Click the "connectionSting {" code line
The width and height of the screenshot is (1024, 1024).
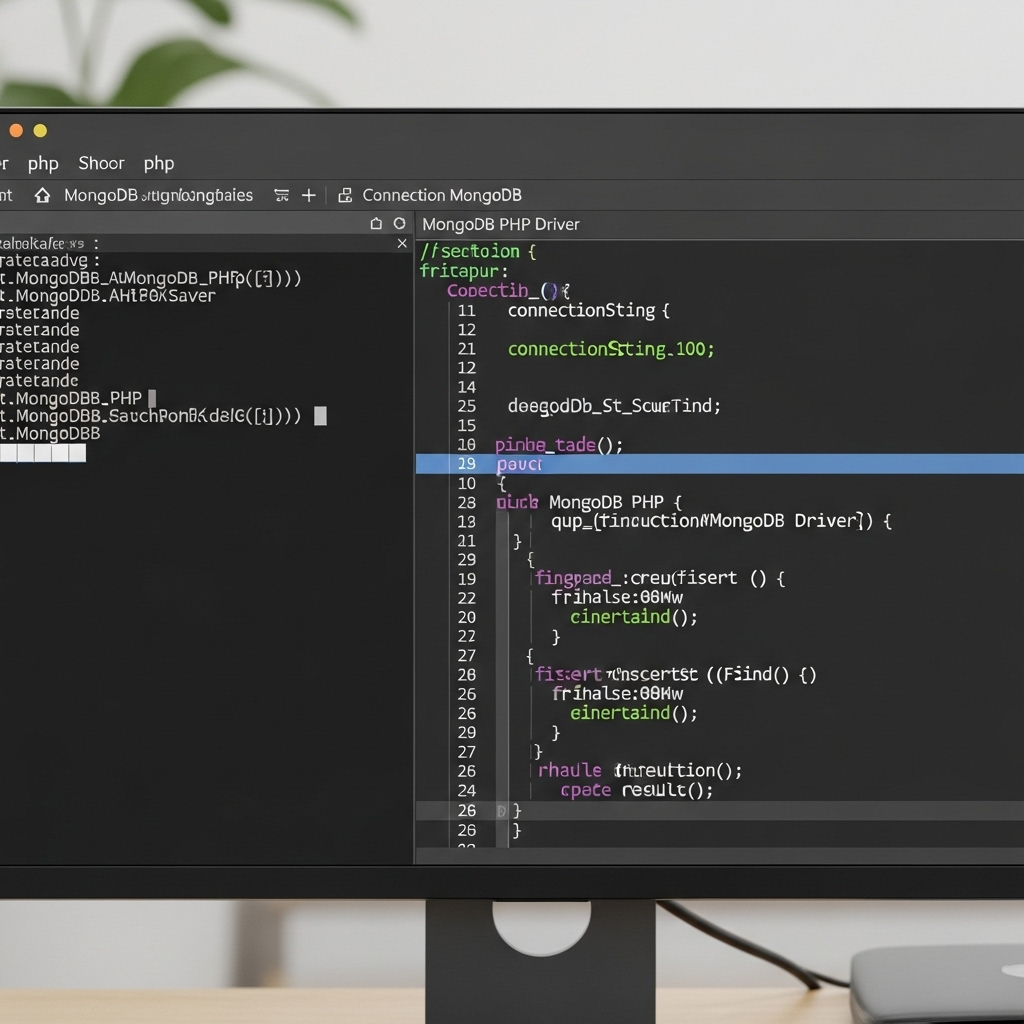click(x=589, y=310)
